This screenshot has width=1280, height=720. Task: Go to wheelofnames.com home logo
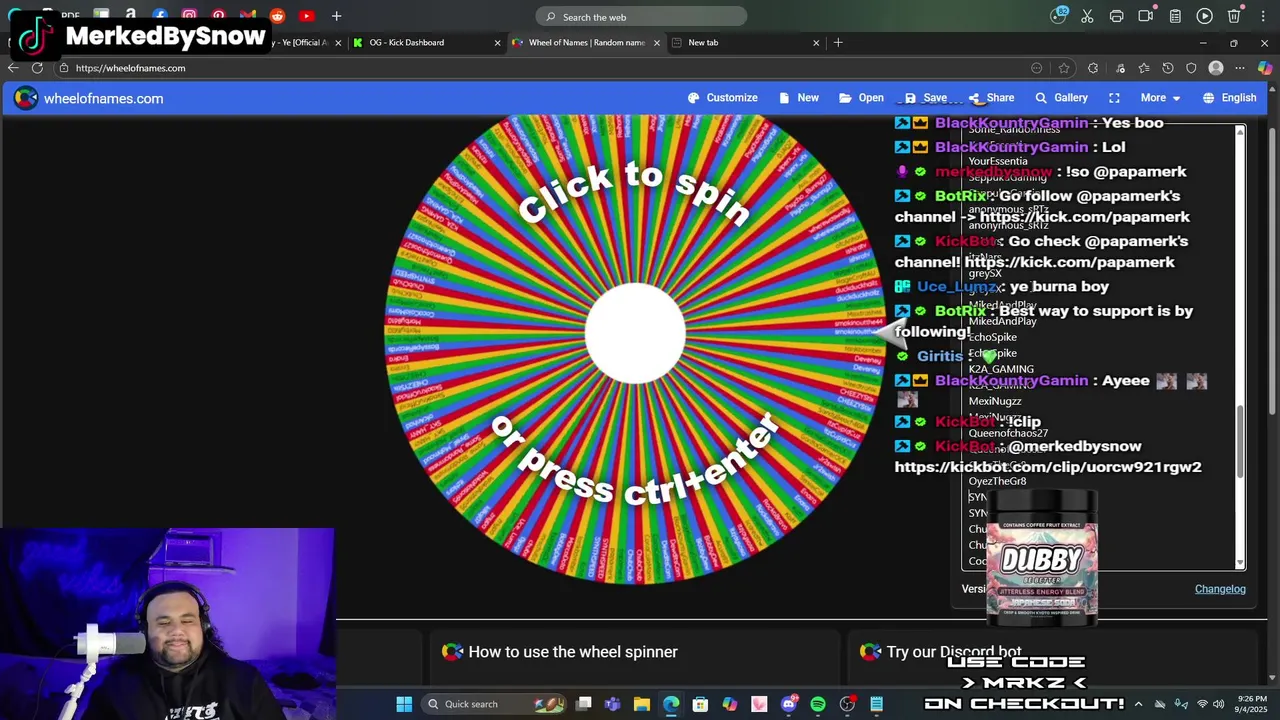coord(89,98)
